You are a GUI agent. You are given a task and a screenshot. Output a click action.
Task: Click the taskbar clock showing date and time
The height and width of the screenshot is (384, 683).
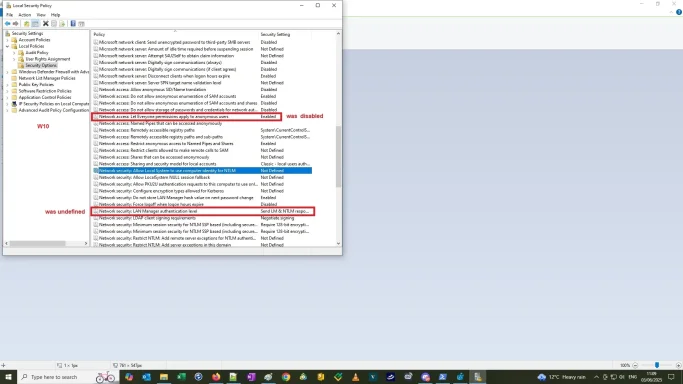652,377
